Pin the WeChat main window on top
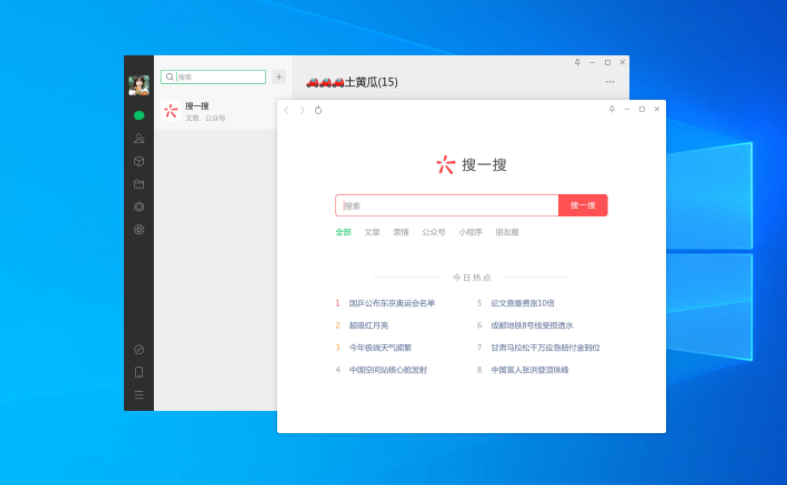The width and height of the screenshot is (787, 485). [x=577, y=62]
